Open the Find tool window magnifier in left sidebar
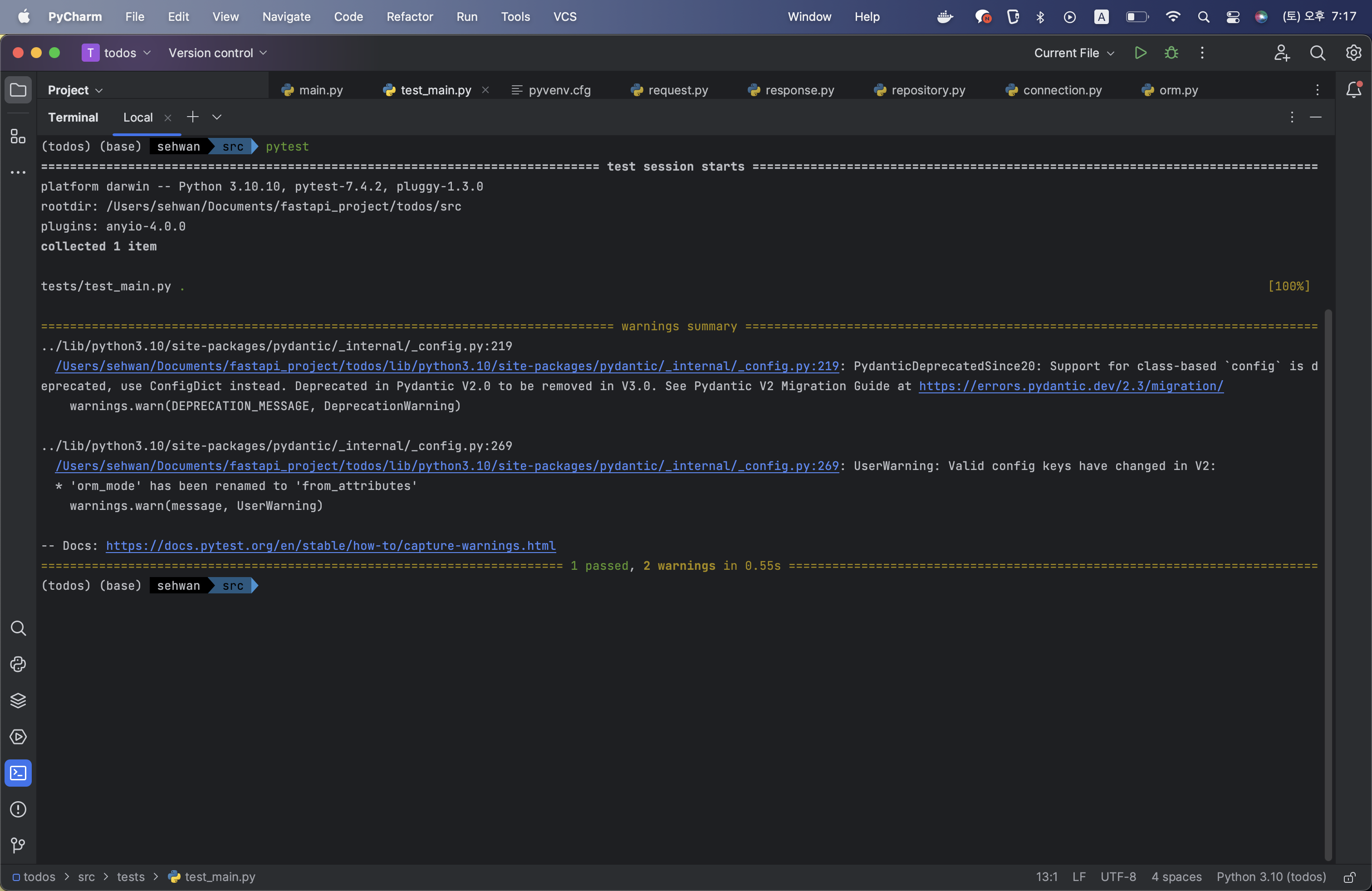 18,627
